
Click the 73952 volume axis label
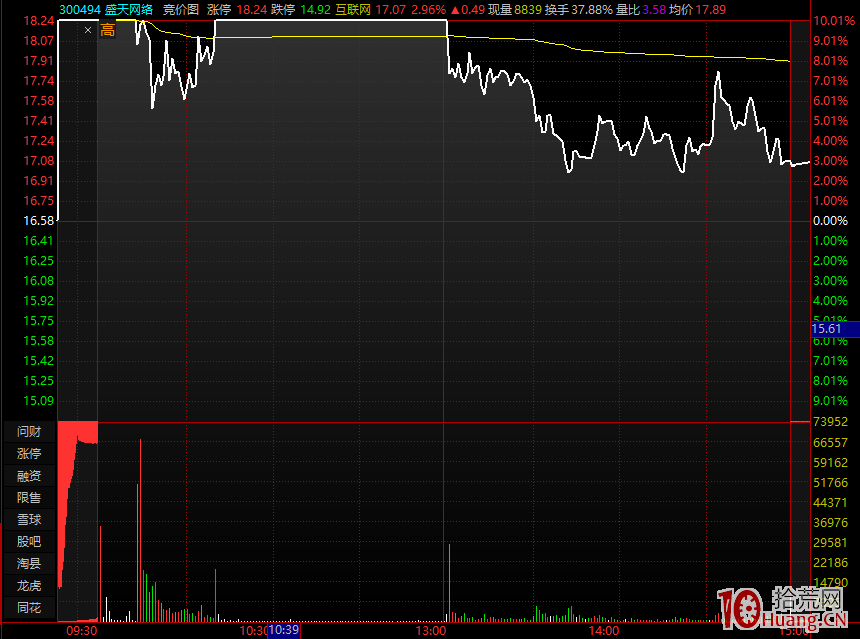click(x=830, y=422)
